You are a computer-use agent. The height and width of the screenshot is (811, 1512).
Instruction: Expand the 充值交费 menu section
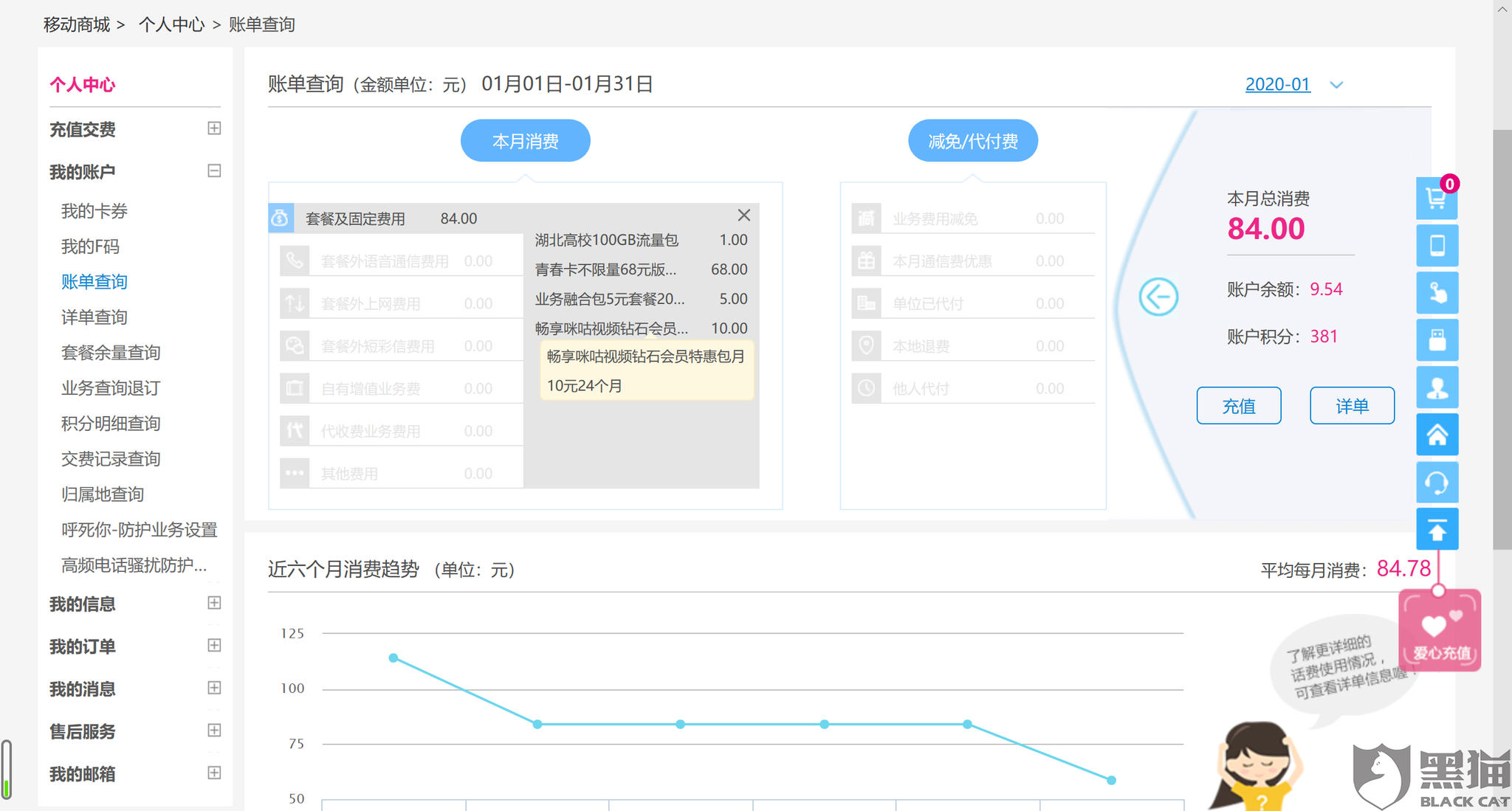(x=214, y=128)
